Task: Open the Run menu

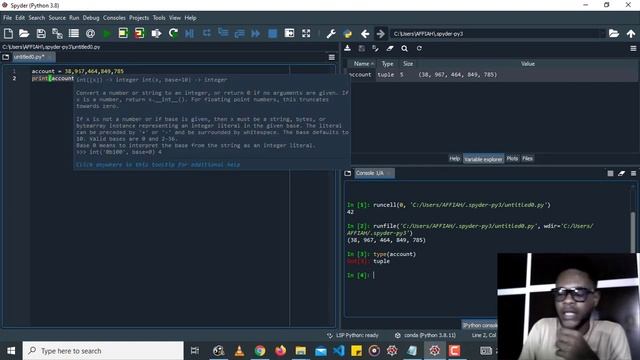Action: (74, 18)
